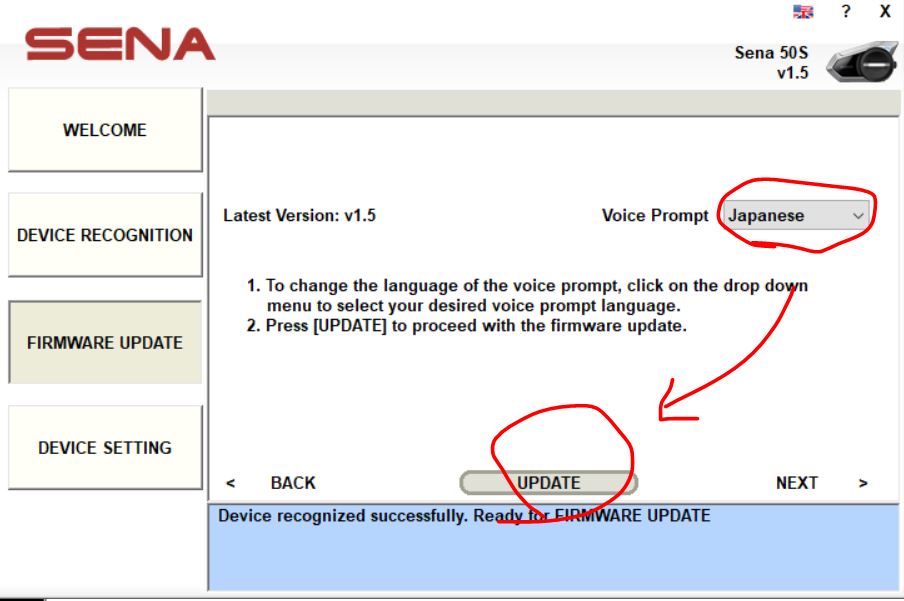Click the Latest Version v1.5 text

coord(299,215)
